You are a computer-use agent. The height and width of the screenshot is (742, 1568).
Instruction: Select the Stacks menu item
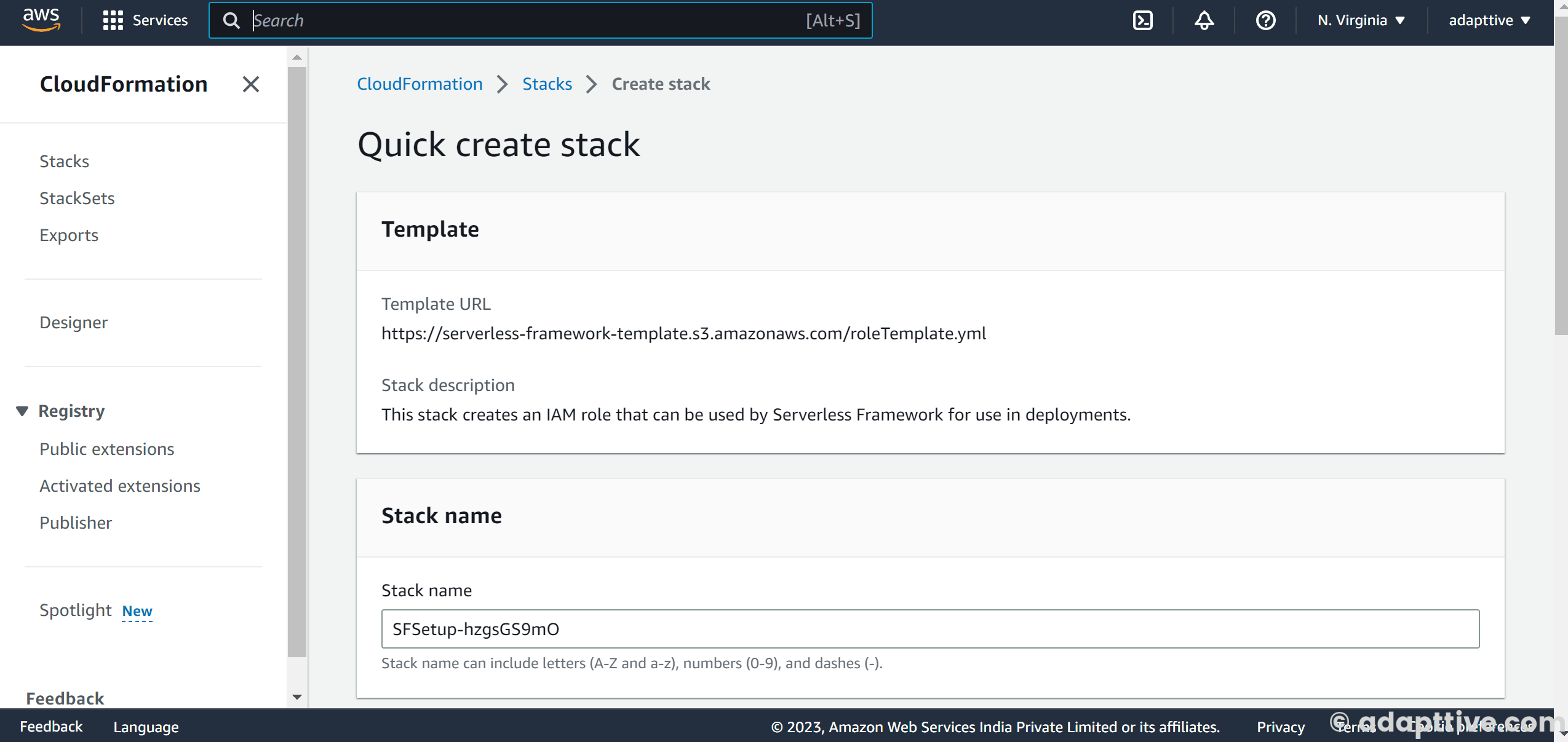(64, 161)
